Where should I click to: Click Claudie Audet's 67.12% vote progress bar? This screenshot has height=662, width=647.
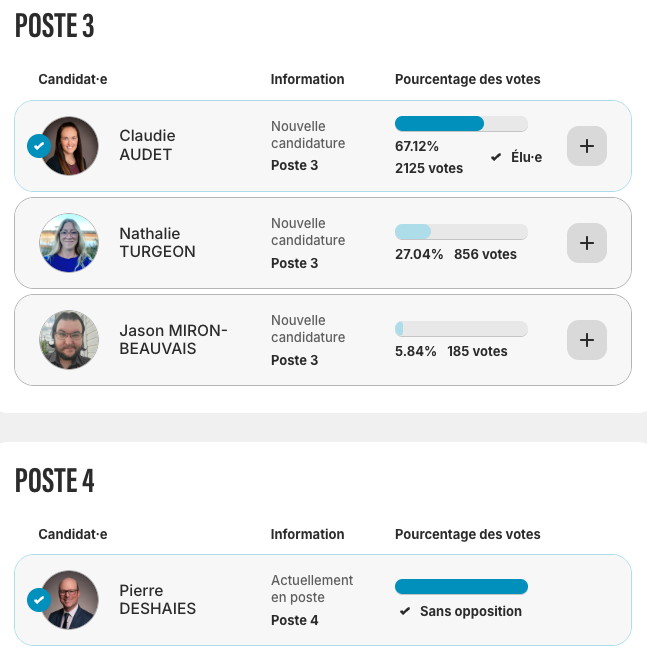click(461, 124)
